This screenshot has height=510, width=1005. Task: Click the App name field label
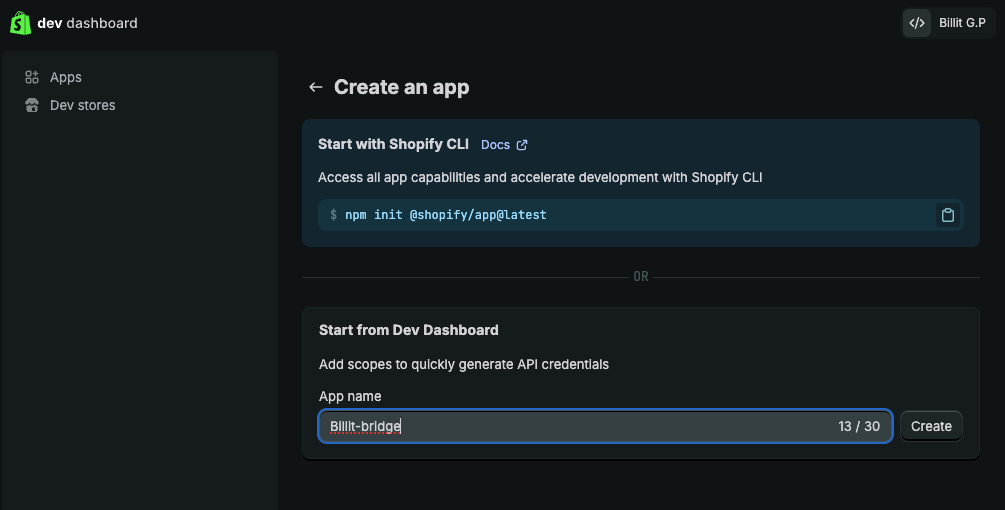pos(350,396)
